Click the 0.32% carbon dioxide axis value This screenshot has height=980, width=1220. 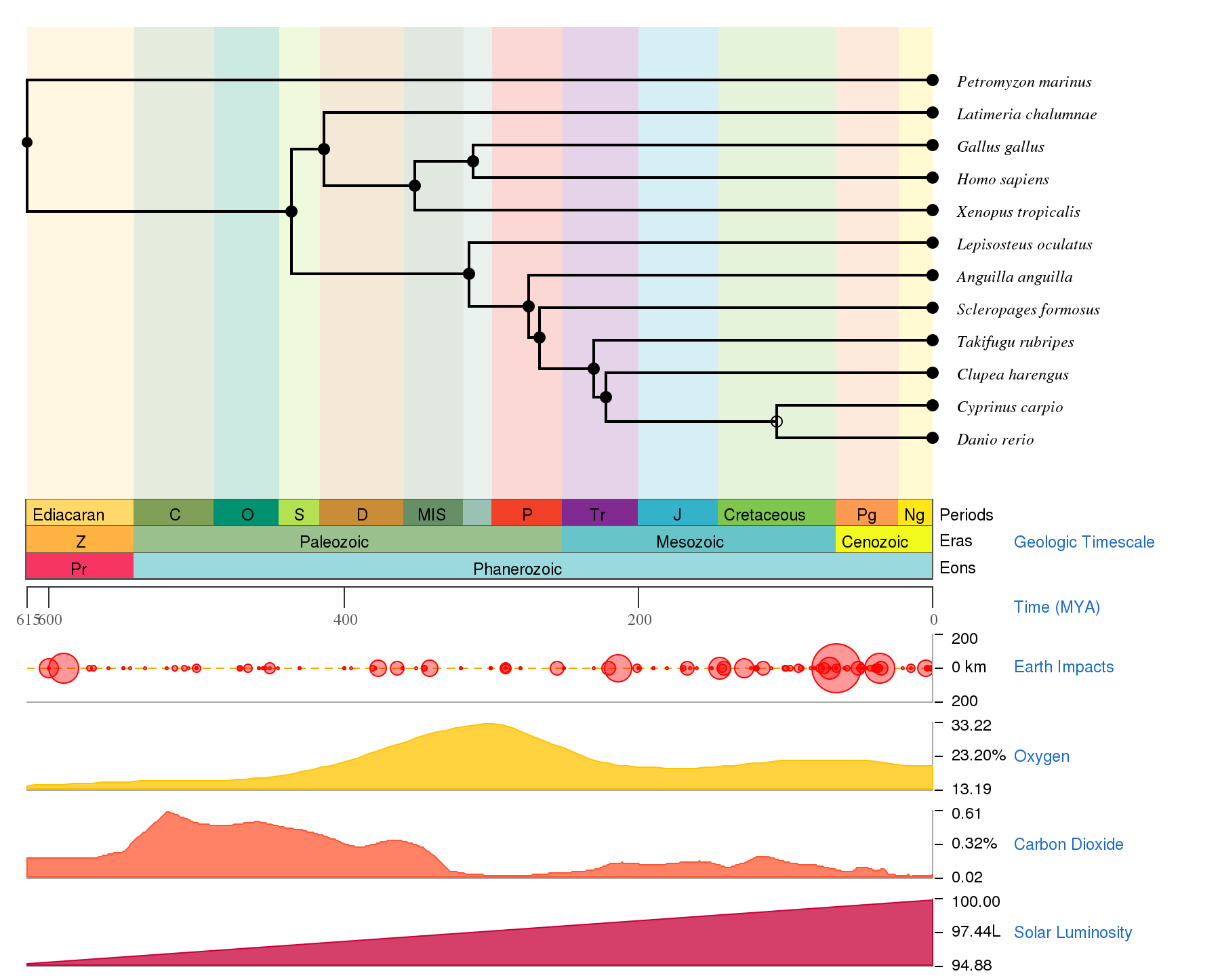pyautogui.click(x=974, y=843)
